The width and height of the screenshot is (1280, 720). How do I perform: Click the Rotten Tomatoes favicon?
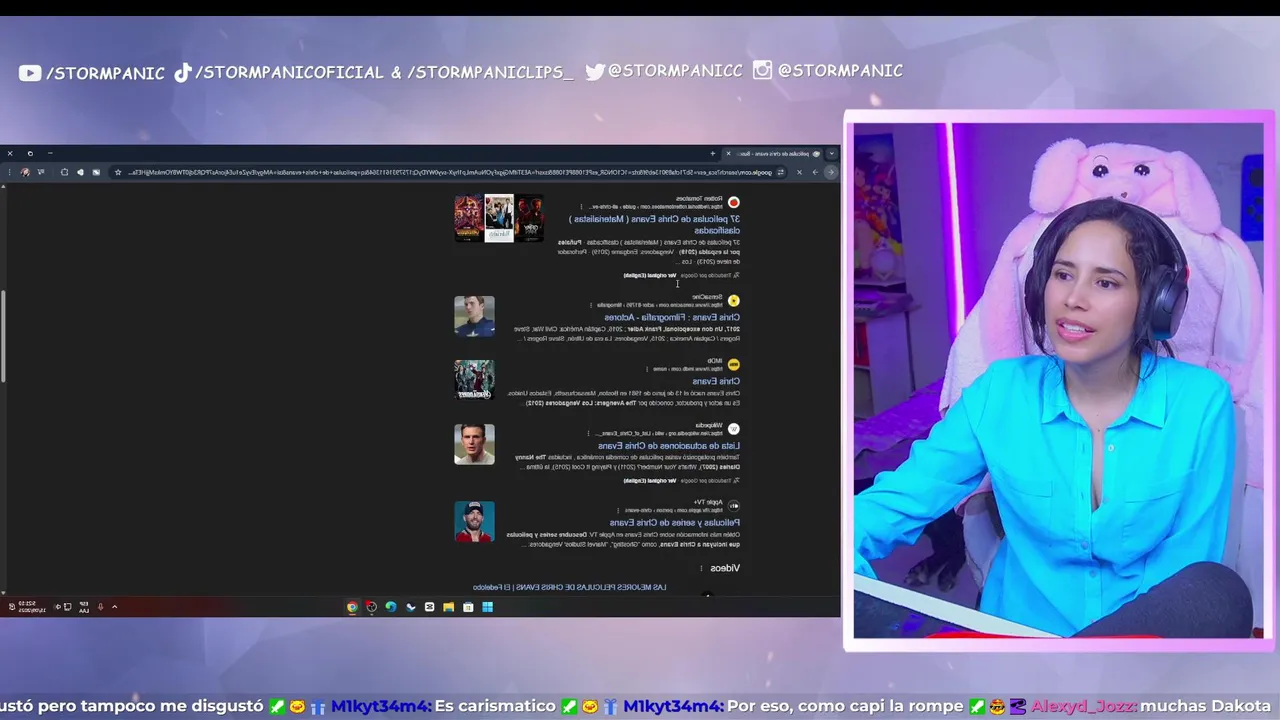733,202
